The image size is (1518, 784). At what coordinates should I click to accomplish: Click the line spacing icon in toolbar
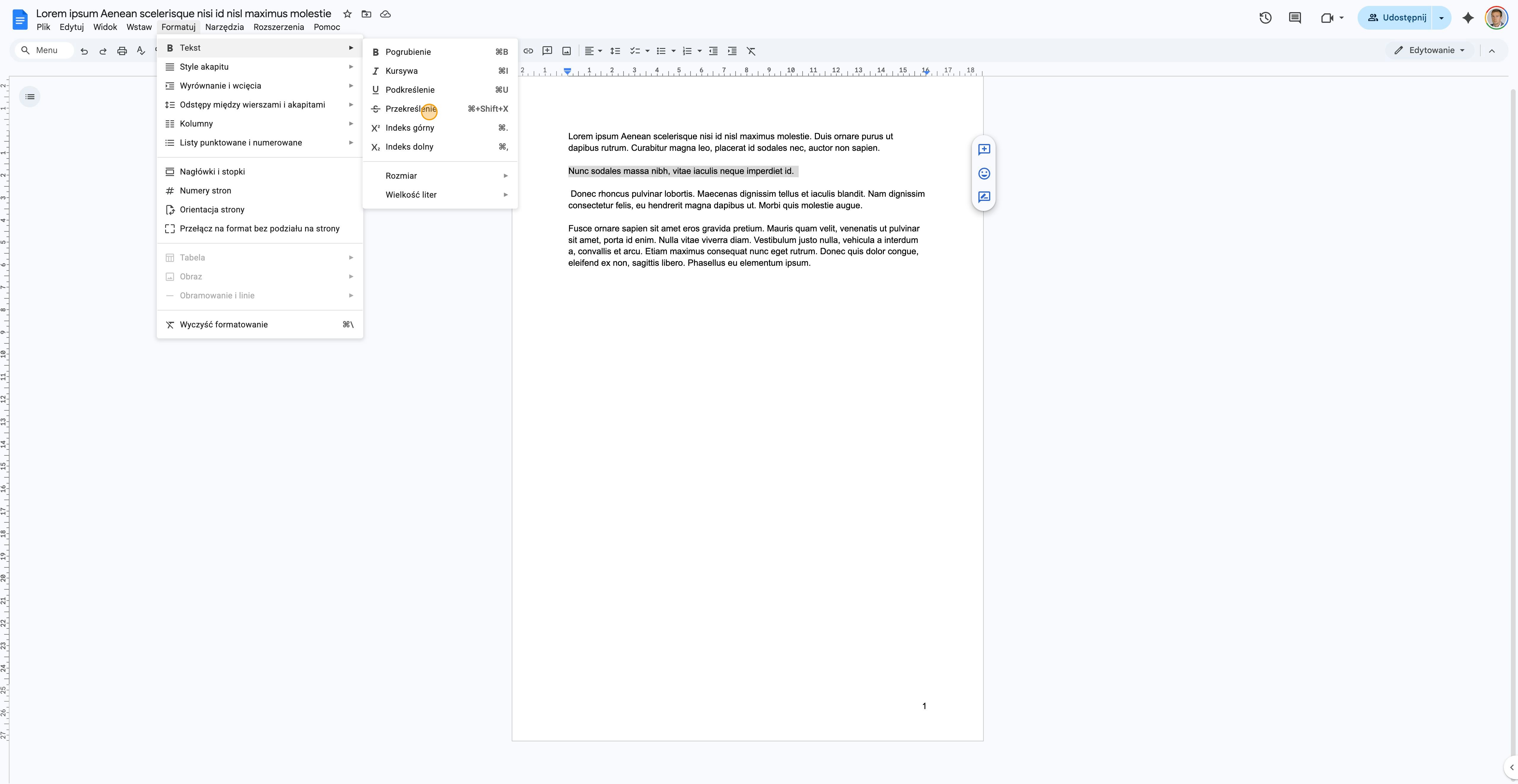point(615,51)
